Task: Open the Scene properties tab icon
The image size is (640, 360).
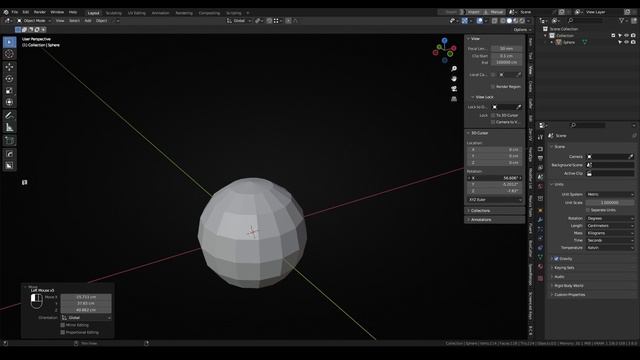Action: point(540,177)
